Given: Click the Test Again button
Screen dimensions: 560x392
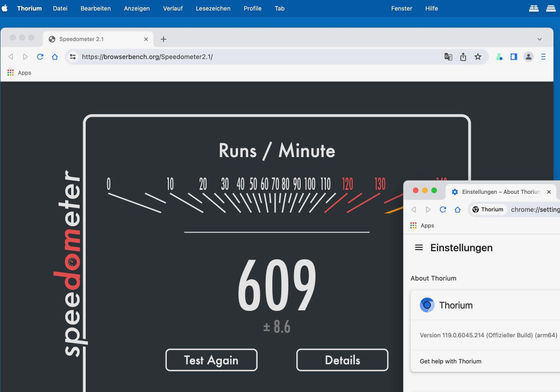Looking at the screenshot, I should pos(211,360).
